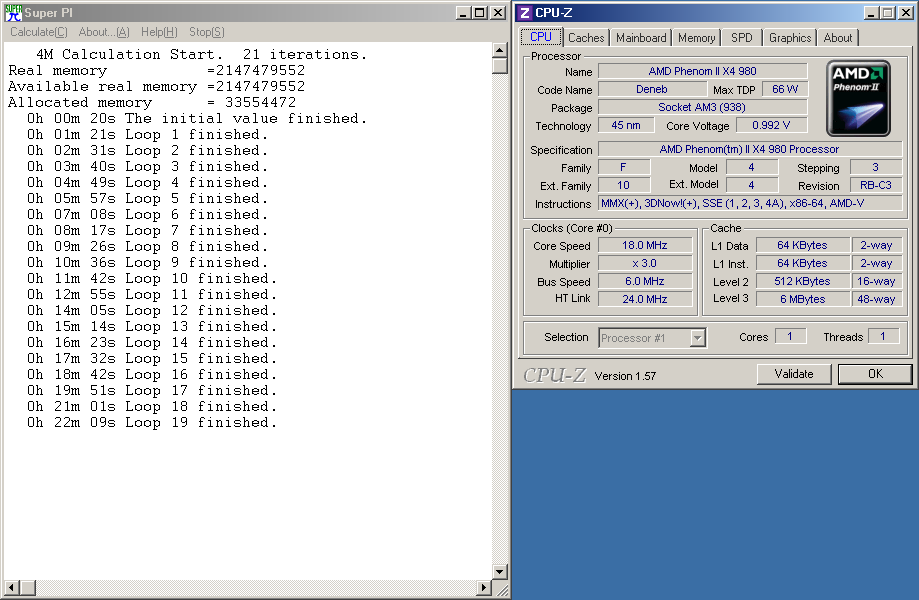Screen dimensions: 919x600
Task: Click the Available real memory line
Action: pyautogui.click(x=156, y=87)
